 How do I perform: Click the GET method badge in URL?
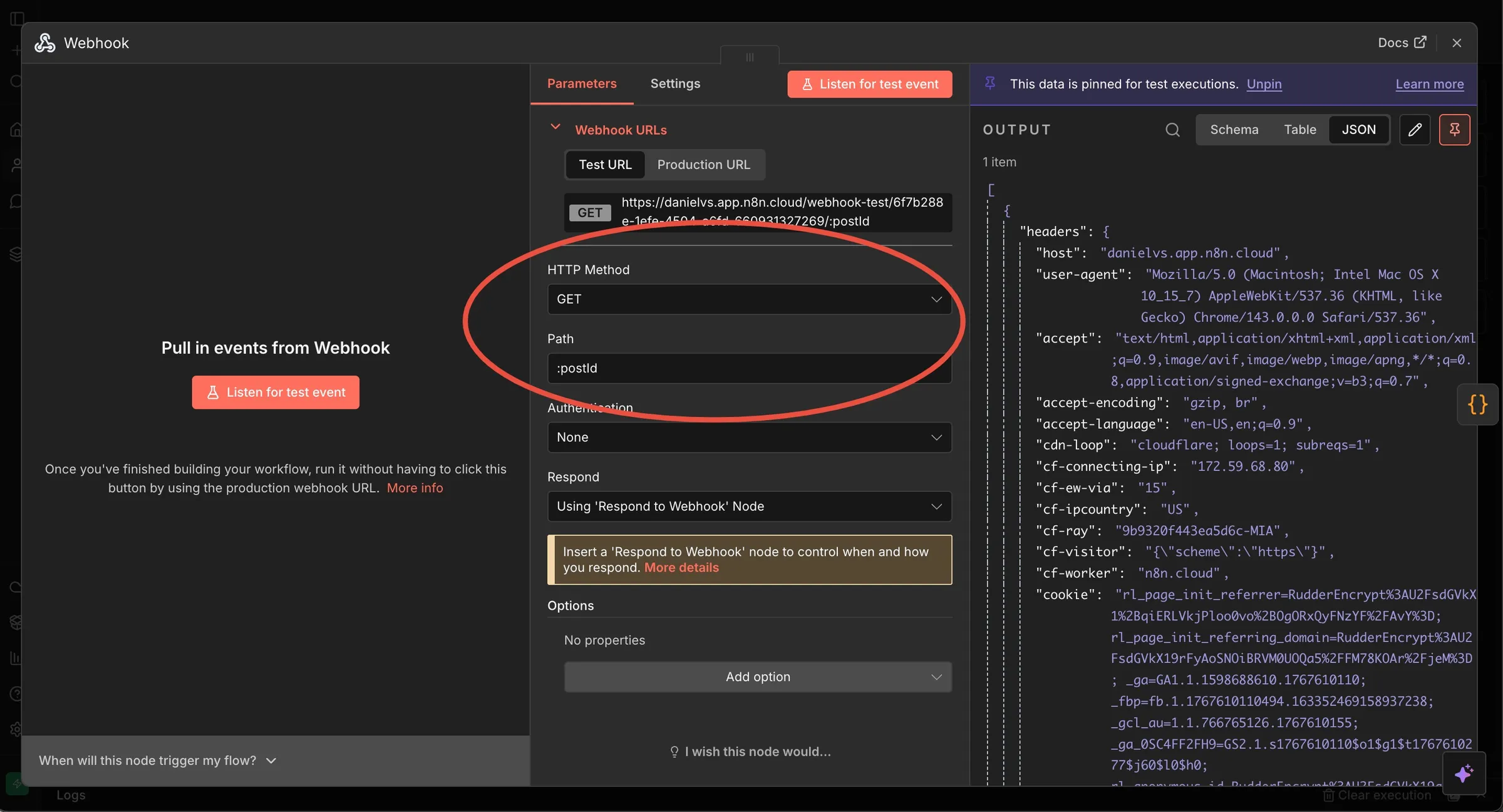tap(589, 212)
